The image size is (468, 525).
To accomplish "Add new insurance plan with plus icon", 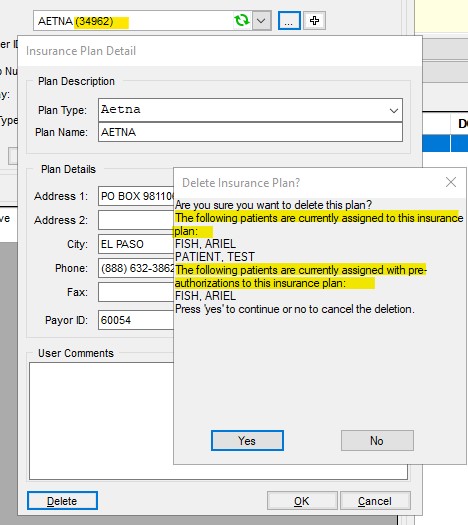I will coord(314,21).
